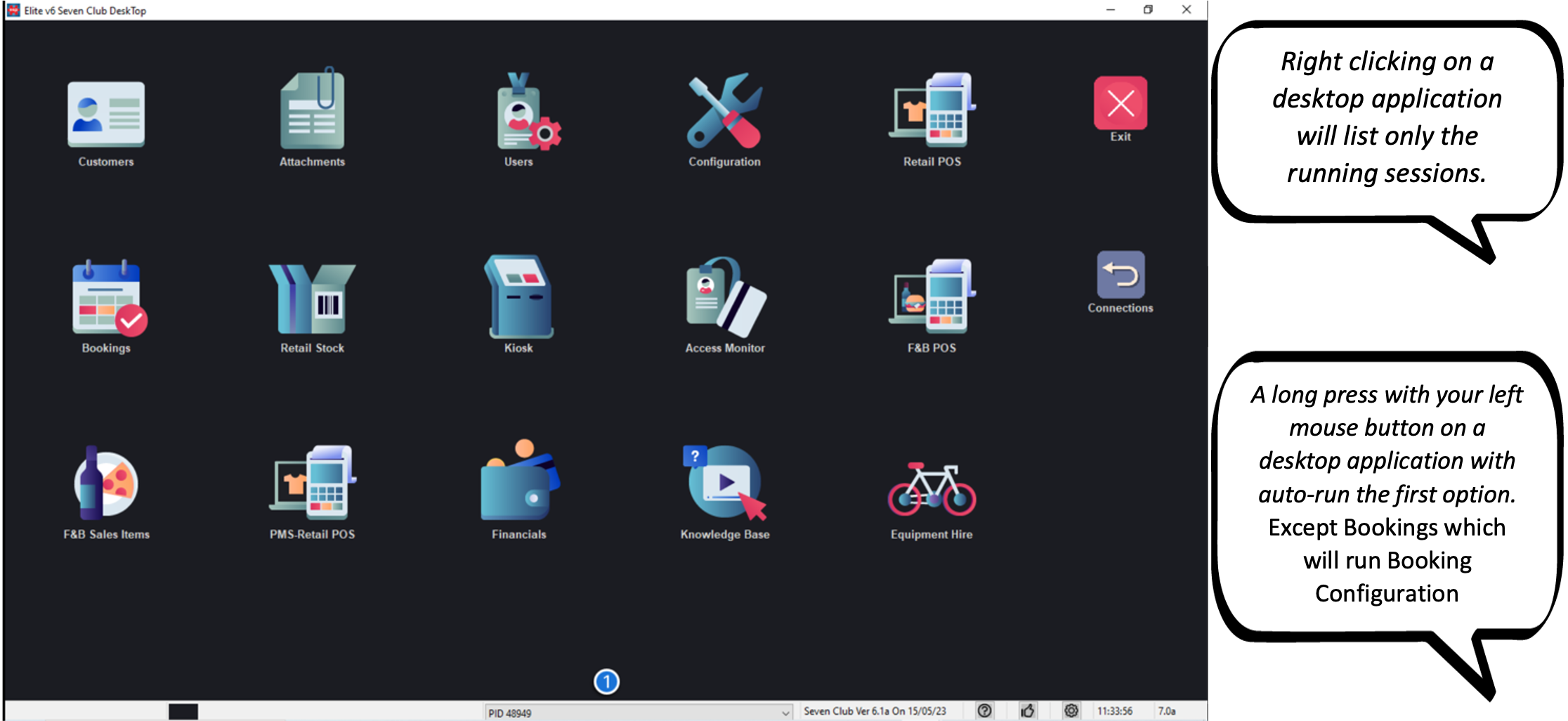This screenshot has width=1568, height=721.
Task: Open the Connections icon
Action: (x=1121, y=275)
